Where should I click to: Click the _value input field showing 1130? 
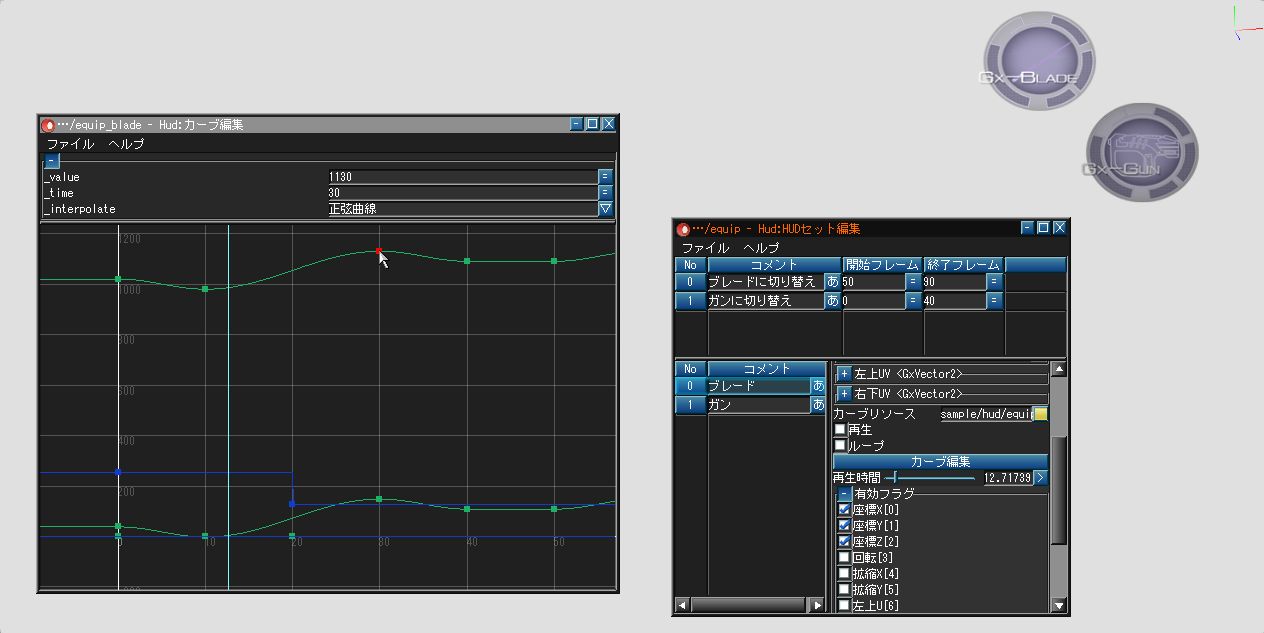pyautogui.click(x=461, y=177)
